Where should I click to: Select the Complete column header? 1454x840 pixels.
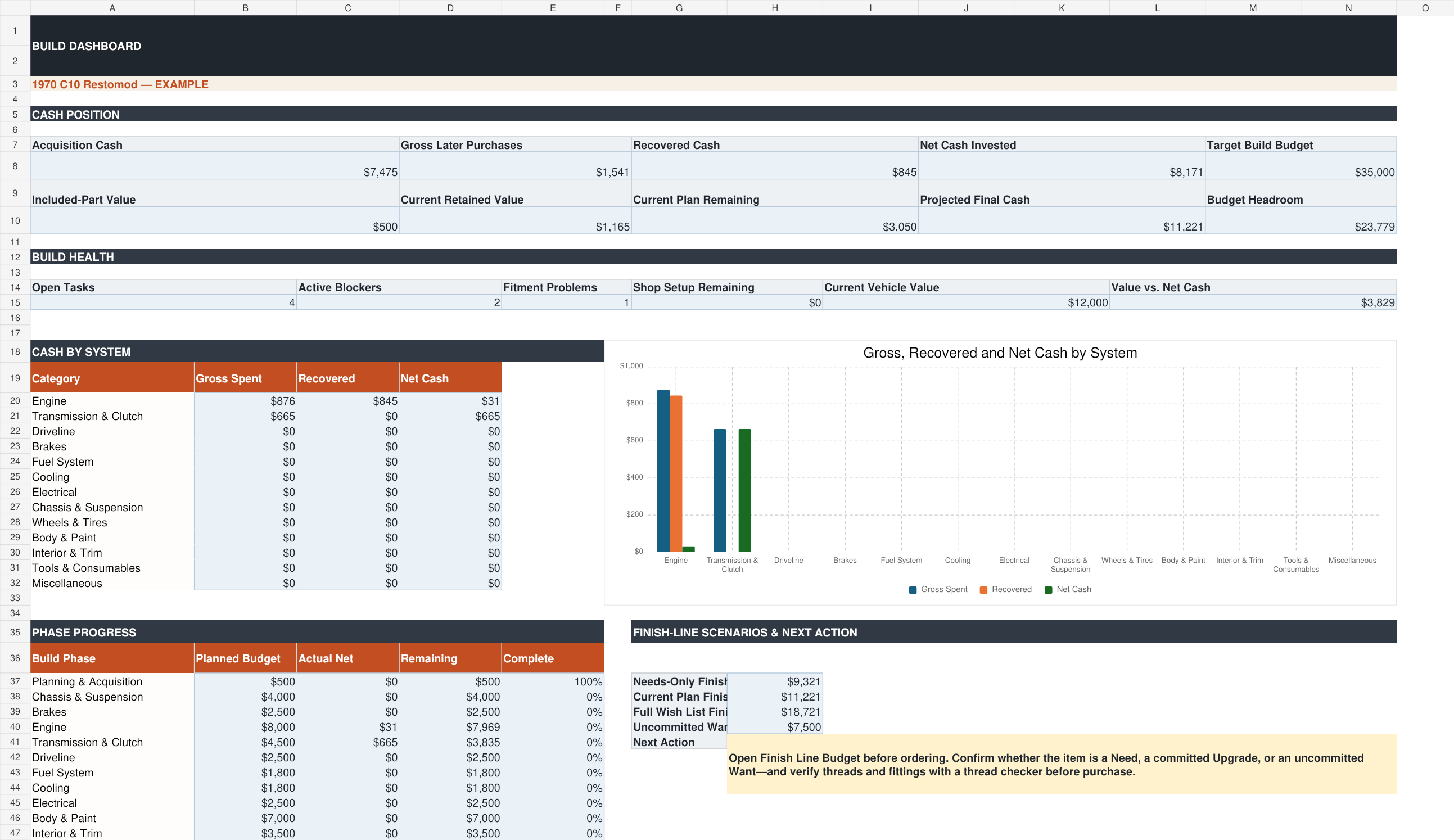point(553,658)
